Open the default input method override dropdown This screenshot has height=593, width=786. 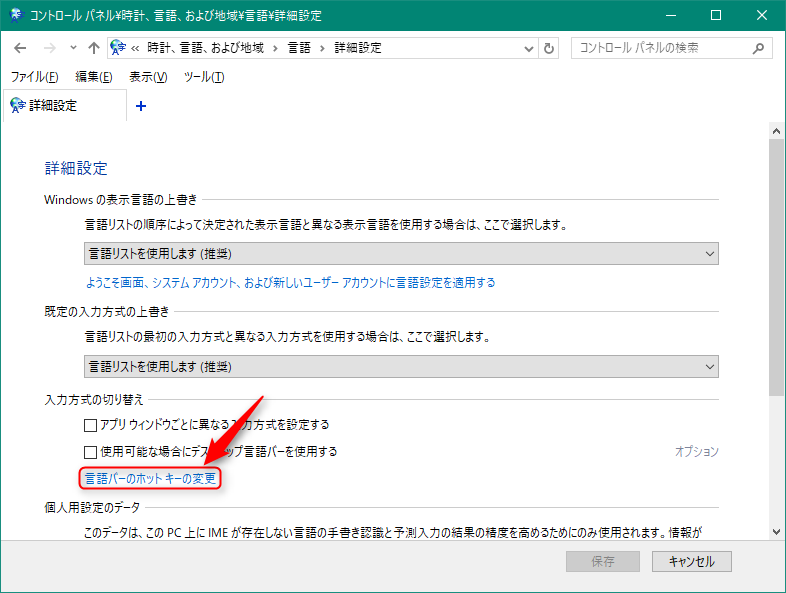point(401,366)
